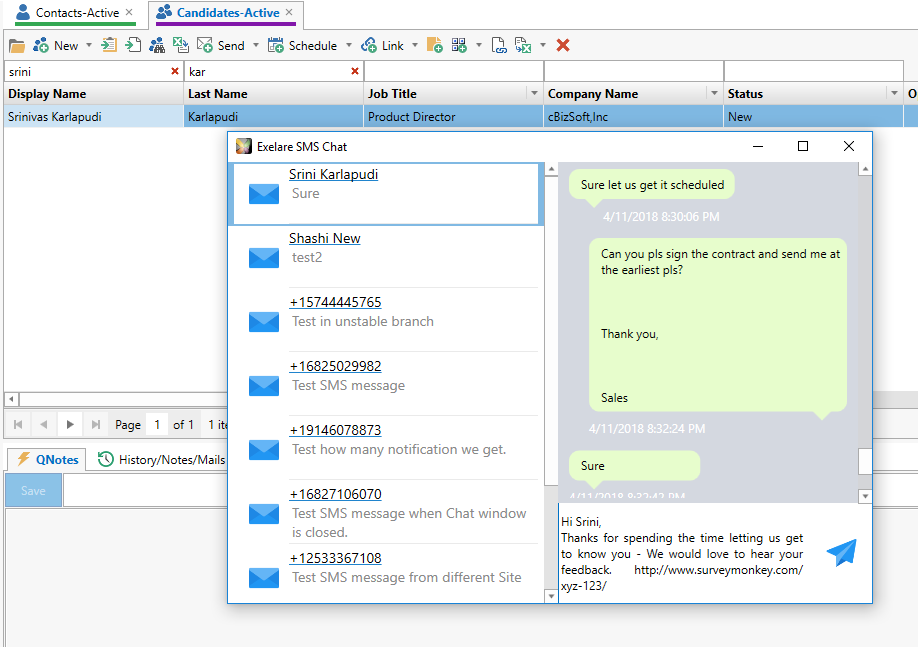Click envelope icon beside +19146078873
This screenshot has height=647, width=918.
coord(264,450)
